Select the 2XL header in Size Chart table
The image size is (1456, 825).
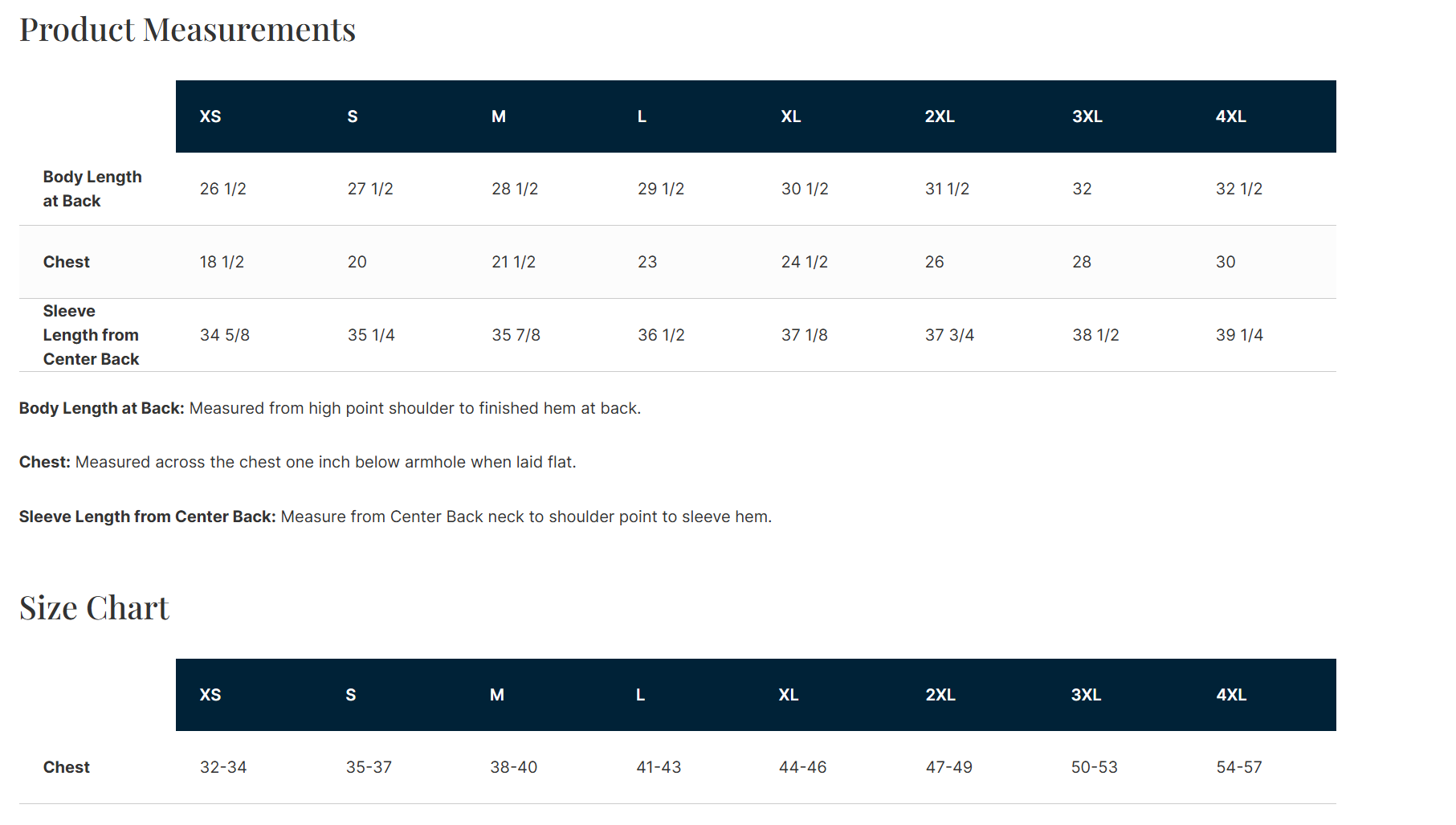pos(940,695)
